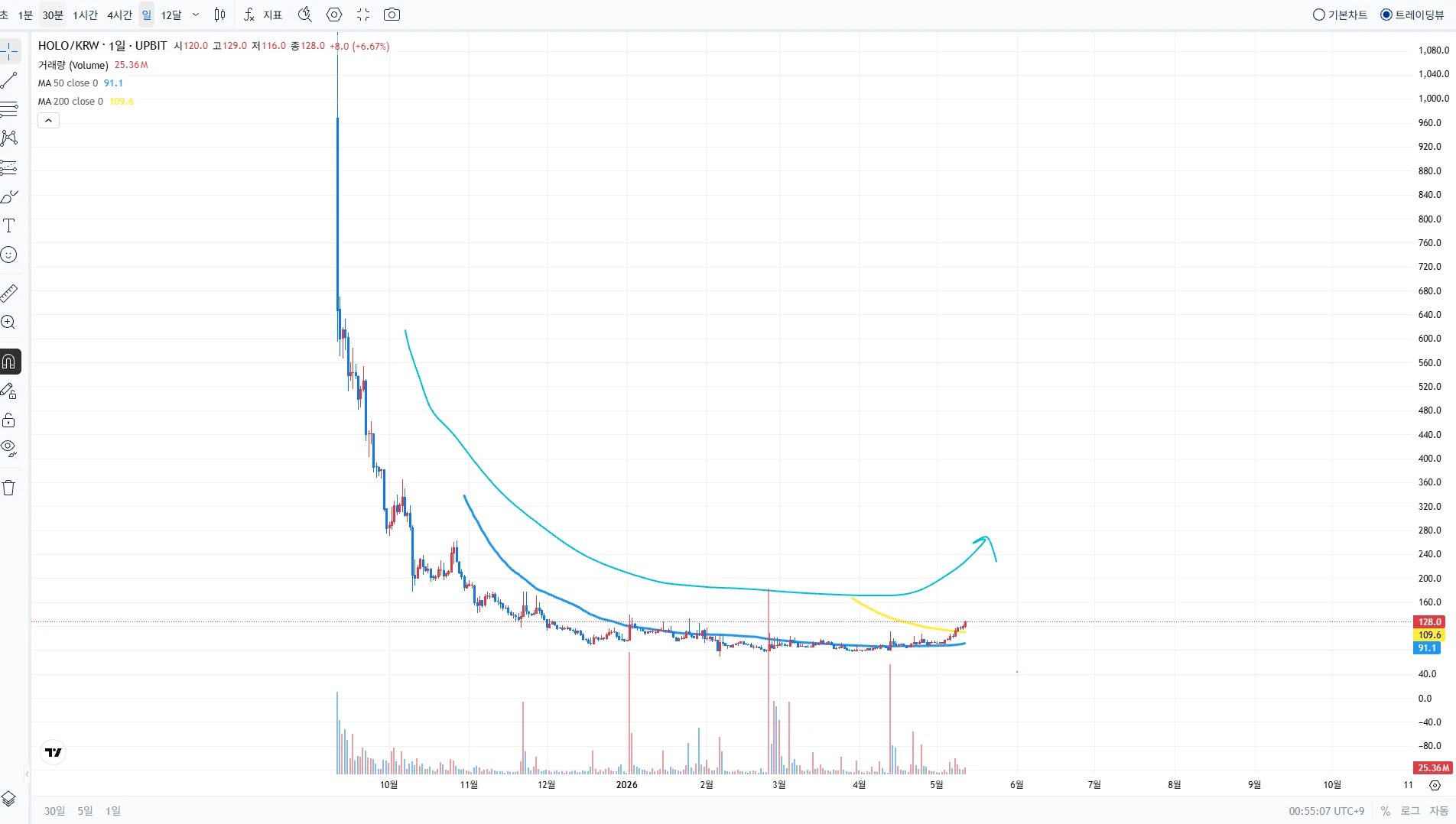This screenshot has height=824, width=1456.
Task: Click the 25.36M volume axis label
Action: point(1432,768)
